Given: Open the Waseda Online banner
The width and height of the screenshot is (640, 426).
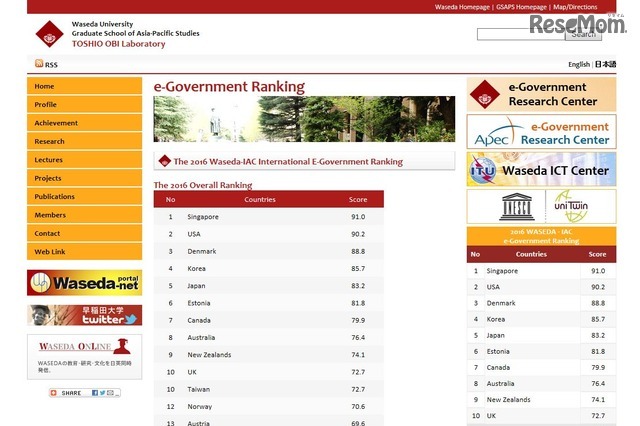Looking at the screenshot, I should coord(84,357).
